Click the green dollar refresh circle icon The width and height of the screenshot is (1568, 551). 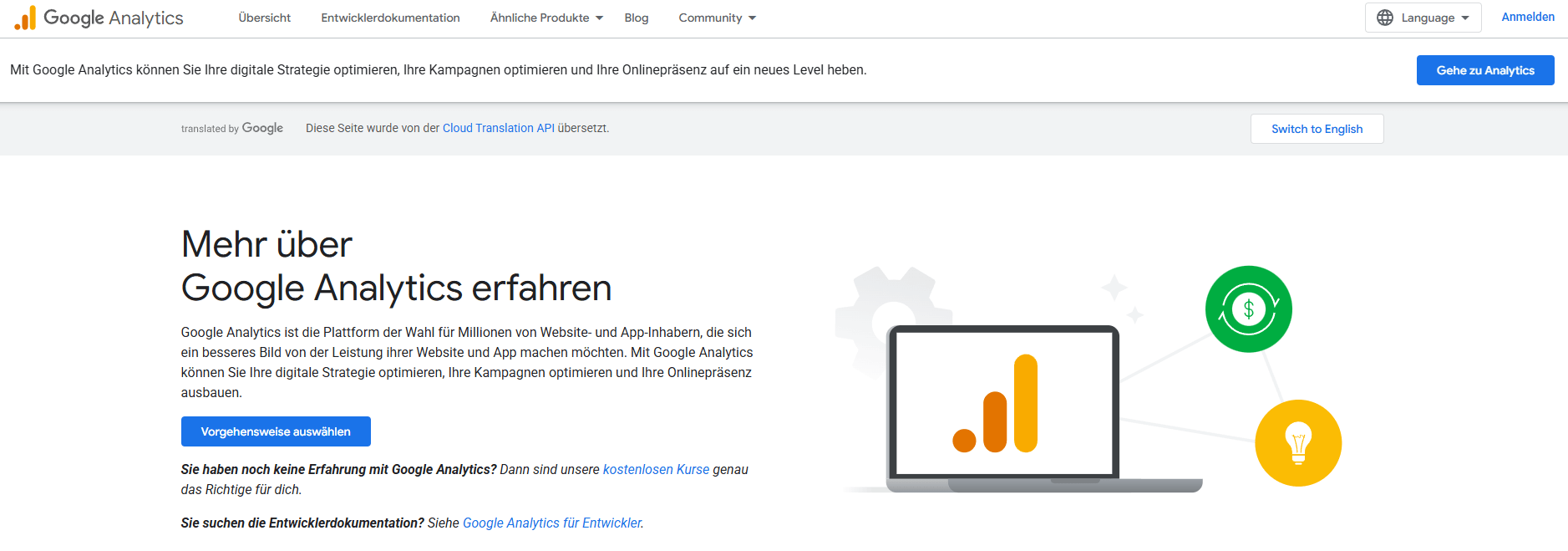(1248, 309)
